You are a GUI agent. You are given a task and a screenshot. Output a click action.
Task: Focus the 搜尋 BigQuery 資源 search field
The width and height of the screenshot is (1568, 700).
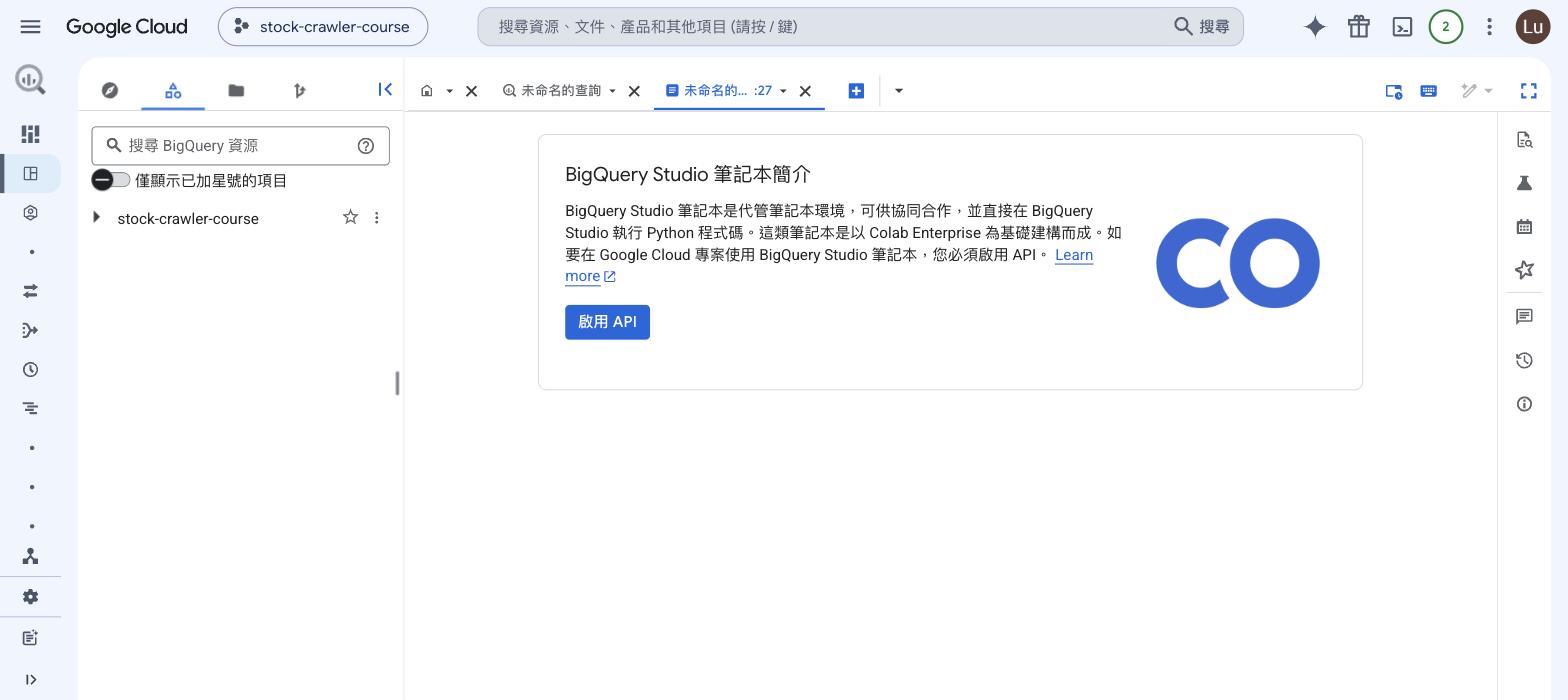pyautogui.click(x=240, y=146)
